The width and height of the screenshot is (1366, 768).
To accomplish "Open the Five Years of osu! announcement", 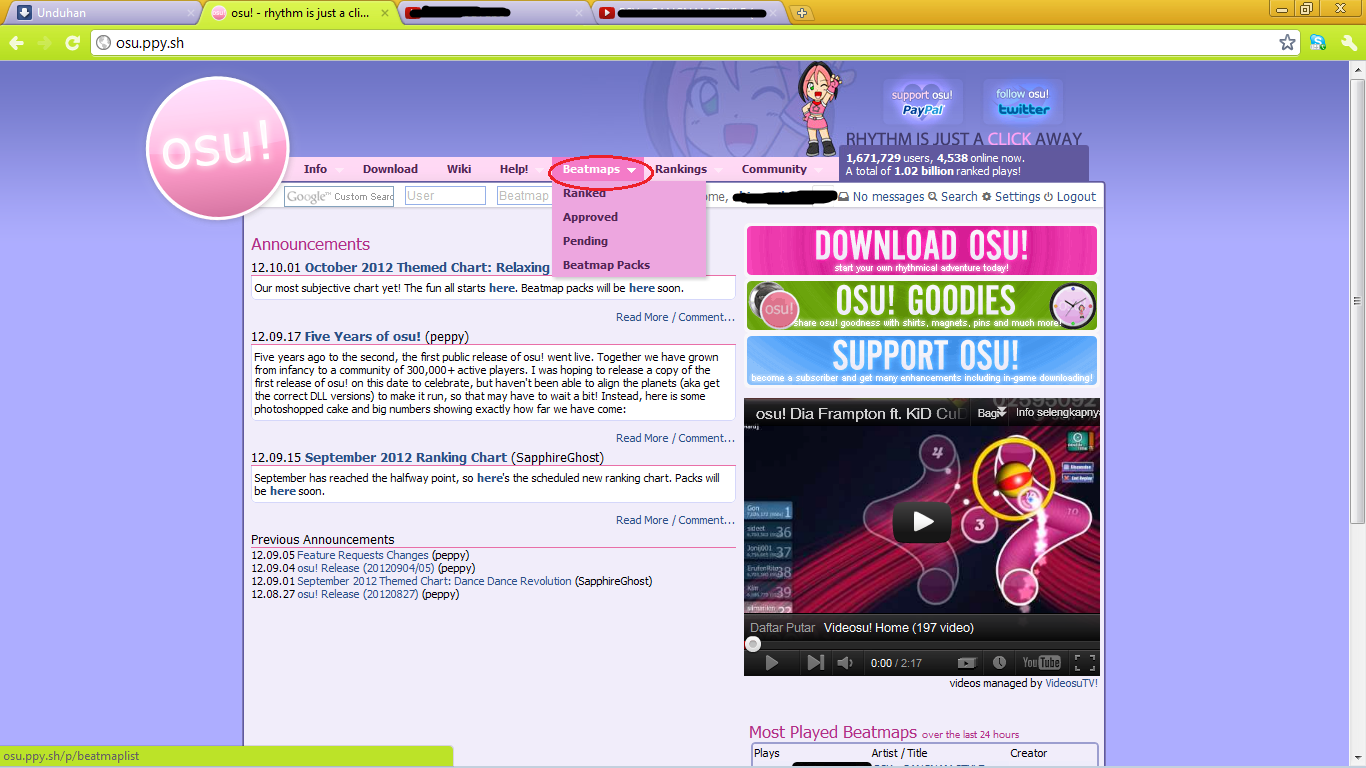I will coord(363,336).
